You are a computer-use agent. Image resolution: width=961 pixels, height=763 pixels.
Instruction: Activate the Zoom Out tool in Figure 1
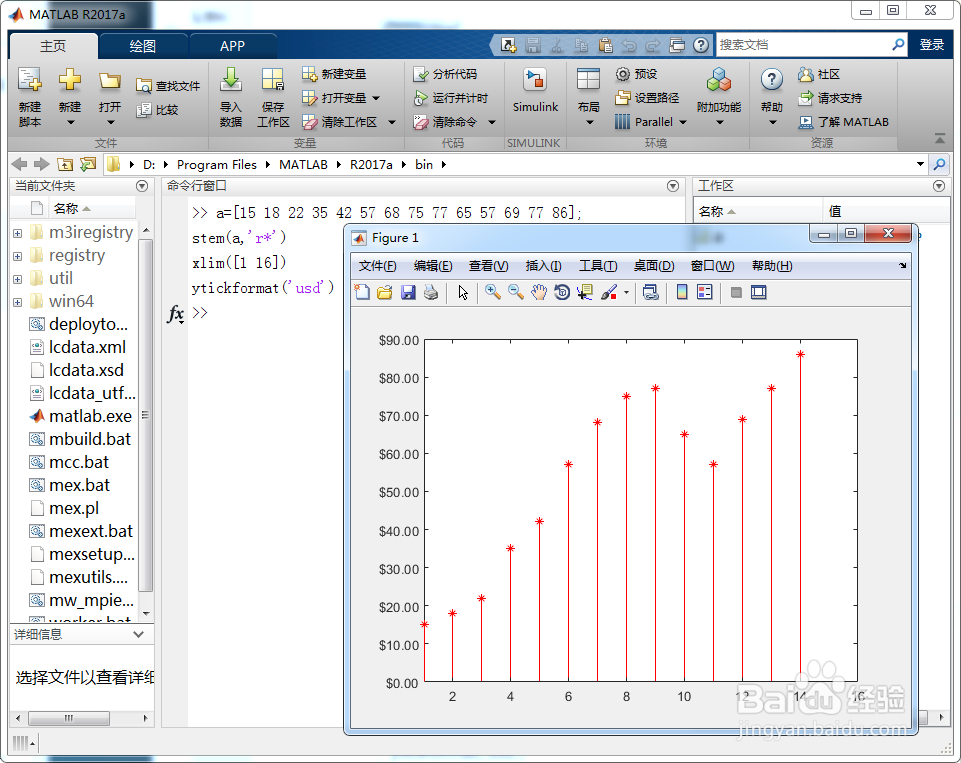(516, 292)
